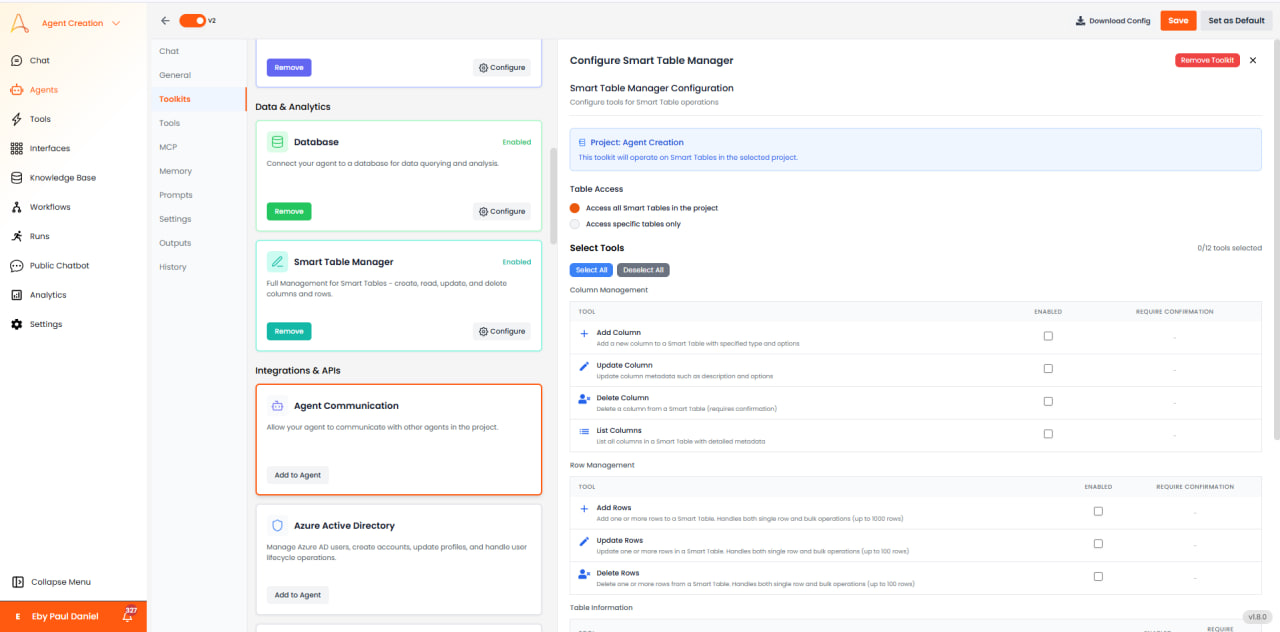Viewport: 1280px width, 632px height.
Task: Click the Knowledge Base database icon
Action: coord(16,178)
